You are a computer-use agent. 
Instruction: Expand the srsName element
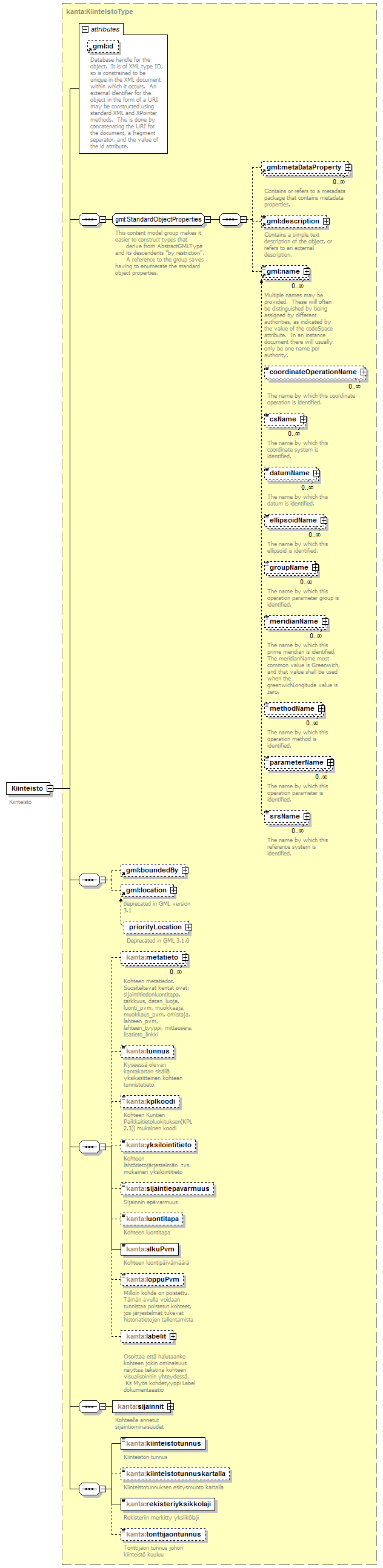[x=307, y=816]
